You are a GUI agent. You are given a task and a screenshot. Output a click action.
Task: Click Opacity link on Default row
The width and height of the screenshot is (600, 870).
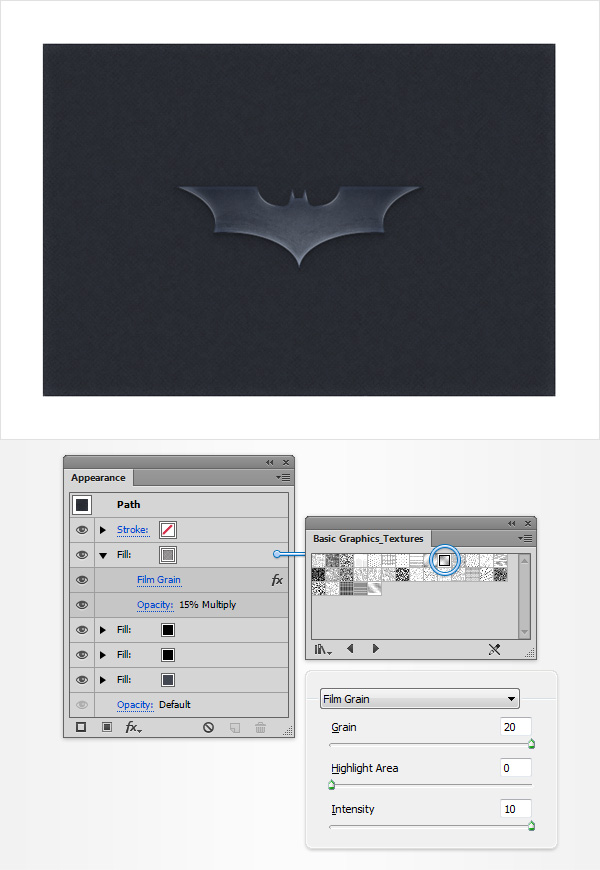135,705
